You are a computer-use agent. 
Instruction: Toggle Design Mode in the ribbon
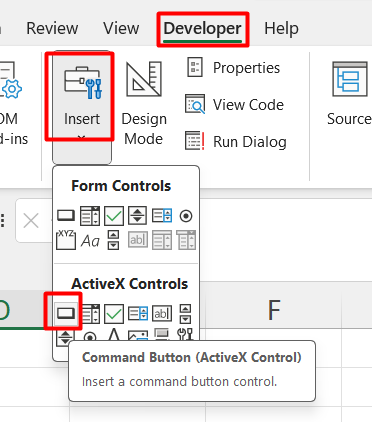[144, 104]
